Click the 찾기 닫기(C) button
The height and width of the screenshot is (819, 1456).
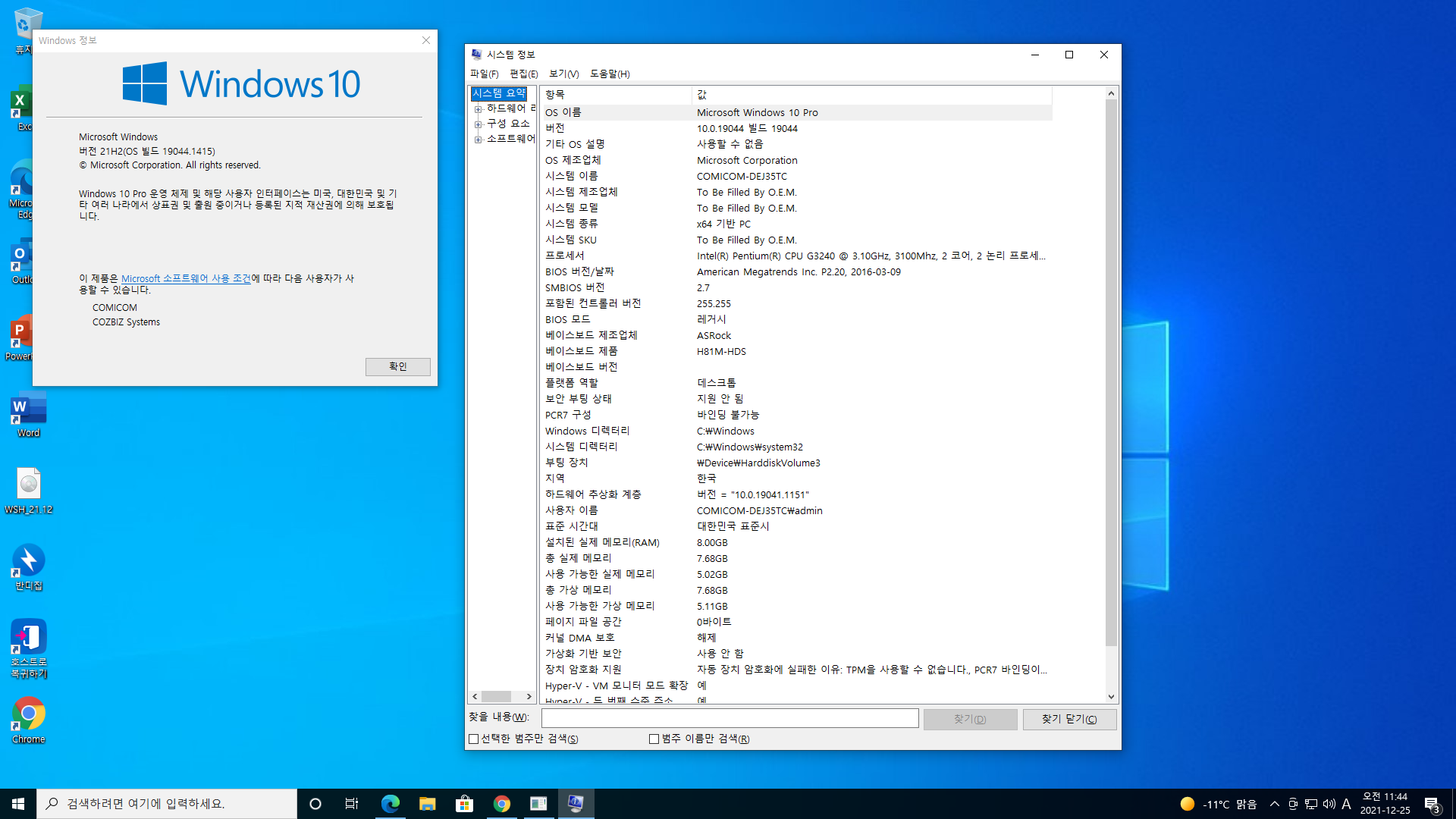pos(1069,719)
